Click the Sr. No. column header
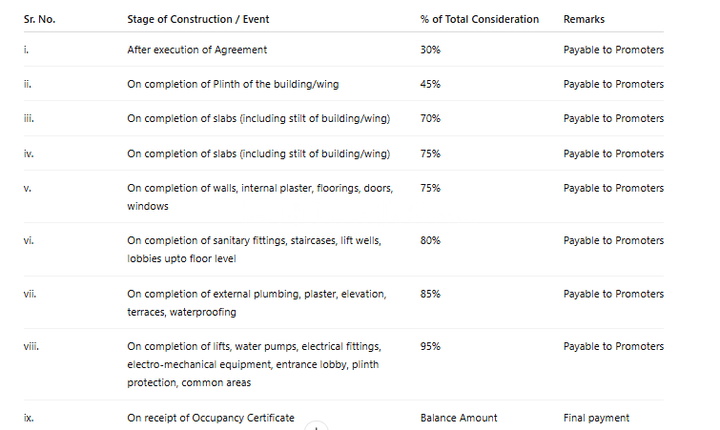 tap(39, 19)
